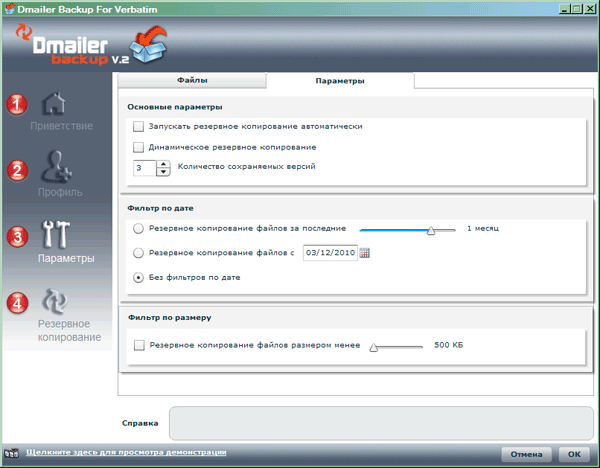Click the date field 03/12/2010
This screenshot has height=468, width=600.
[330, 253]
